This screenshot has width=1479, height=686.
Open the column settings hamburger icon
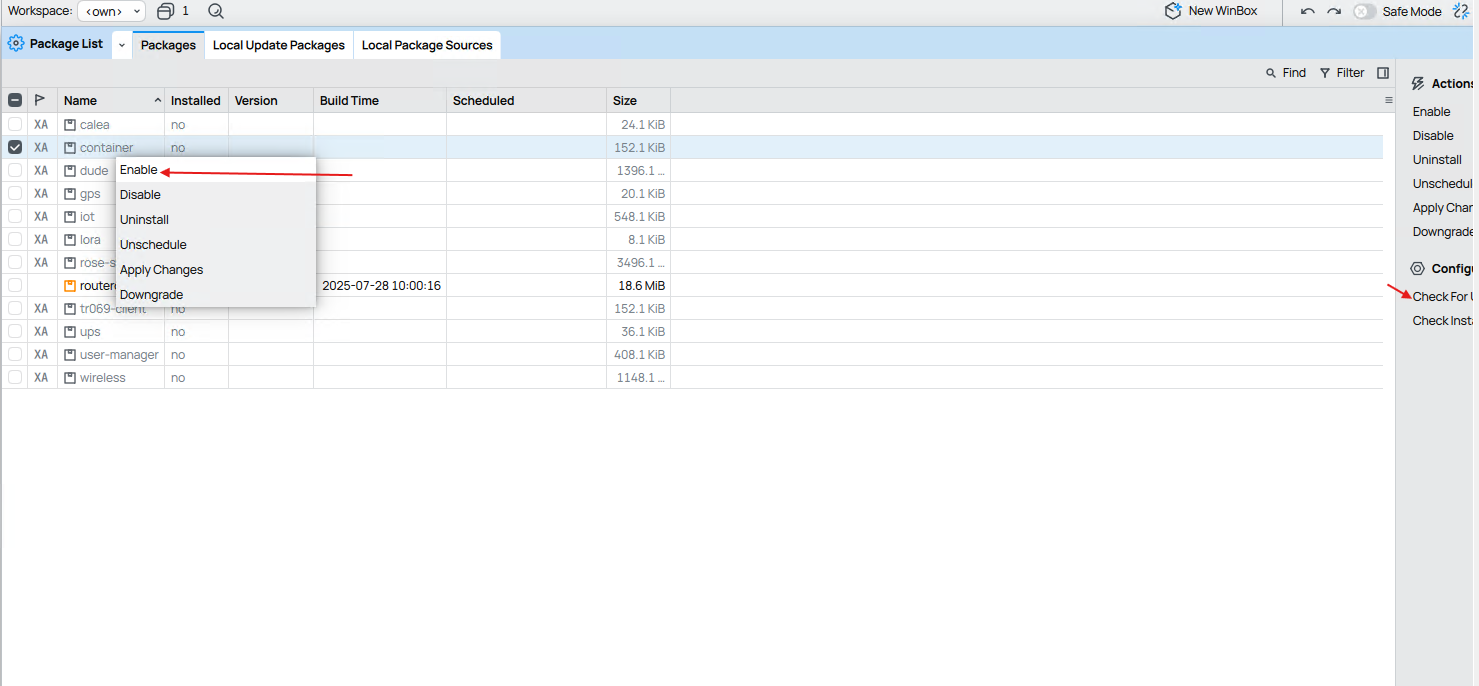[x=1388, y=100]
